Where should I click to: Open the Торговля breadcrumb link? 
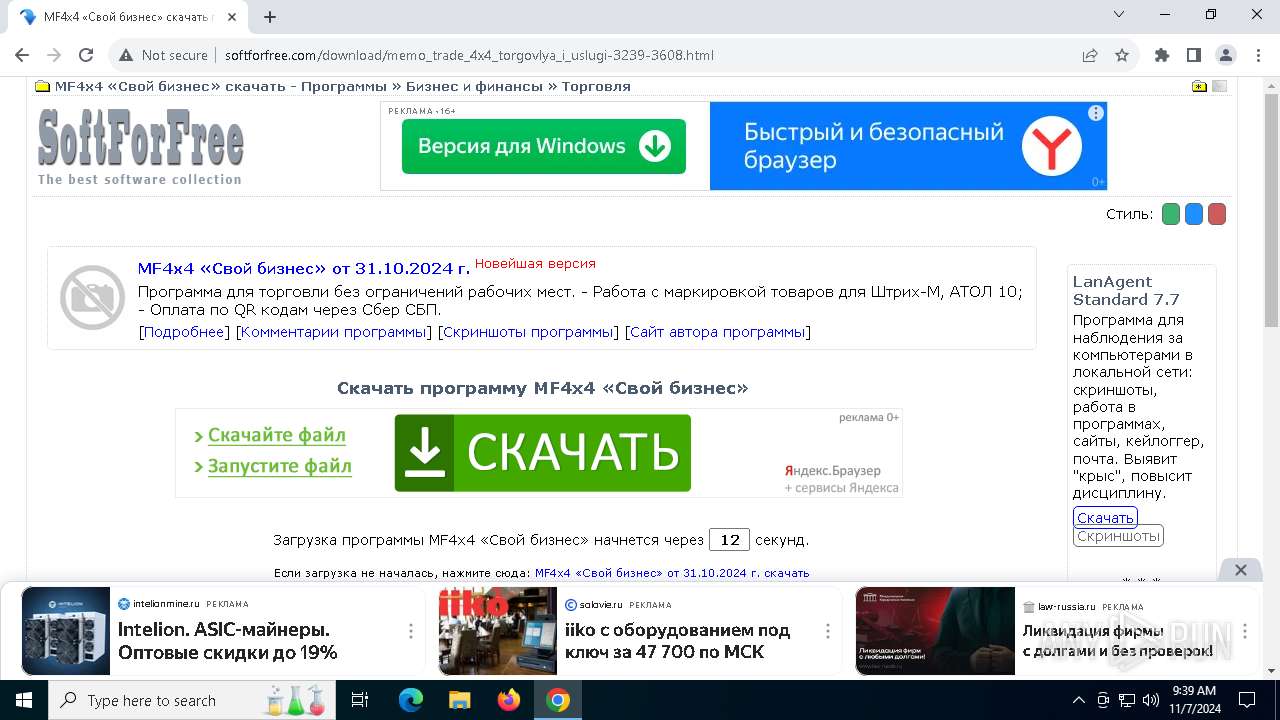pos(596,86)
